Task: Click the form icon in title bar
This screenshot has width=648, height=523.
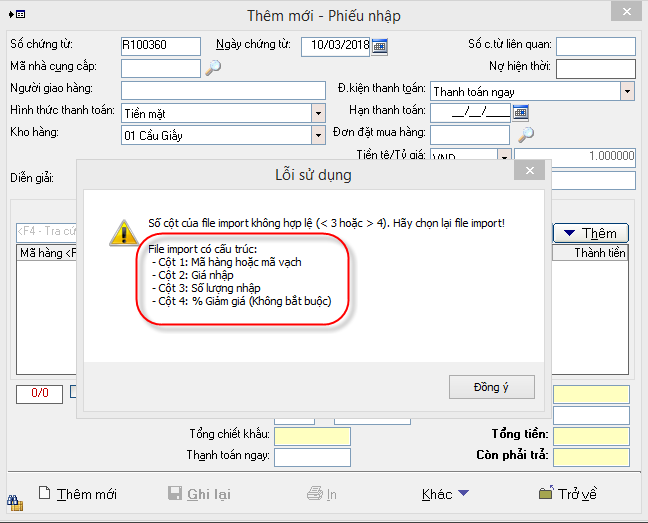Action: [15, 14]
